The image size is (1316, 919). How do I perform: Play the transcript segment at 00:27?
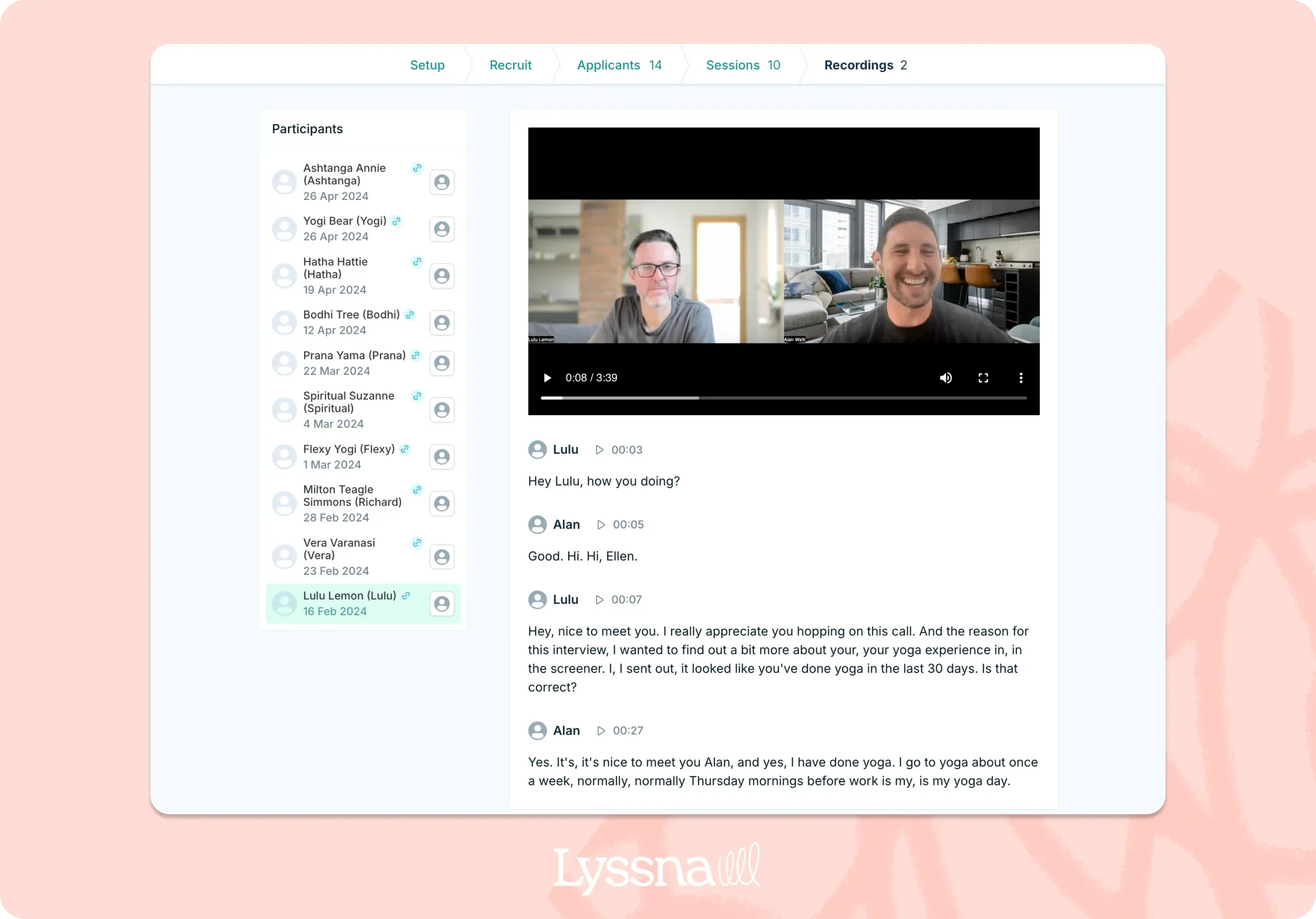click(x=601, y=731)
